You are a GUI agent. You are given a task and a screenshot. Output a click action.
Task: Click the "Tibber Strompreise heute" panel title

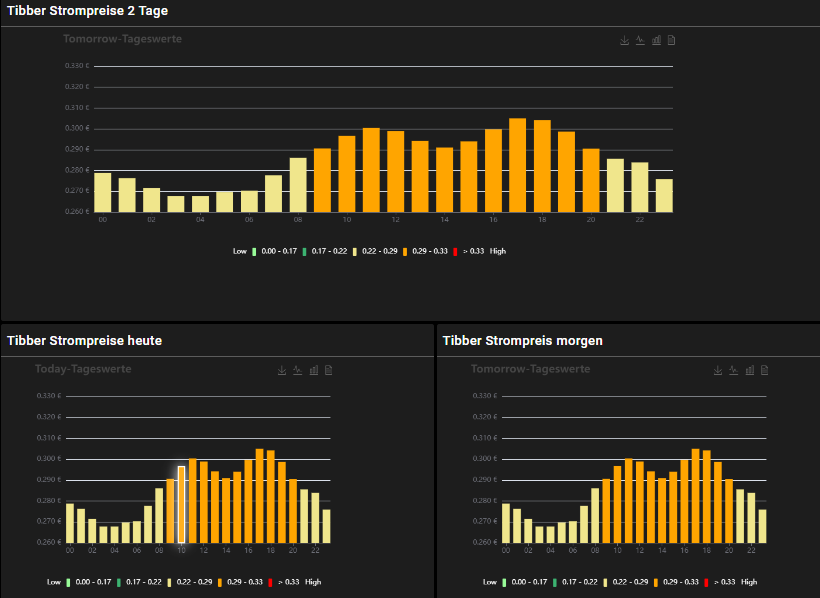tap(84, 341)
